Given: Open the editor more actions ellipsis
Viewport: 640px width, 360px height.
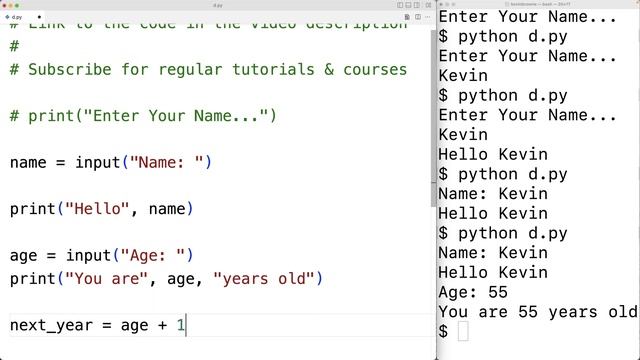Looking at the screenshot, I should click(x=427, y=17).
